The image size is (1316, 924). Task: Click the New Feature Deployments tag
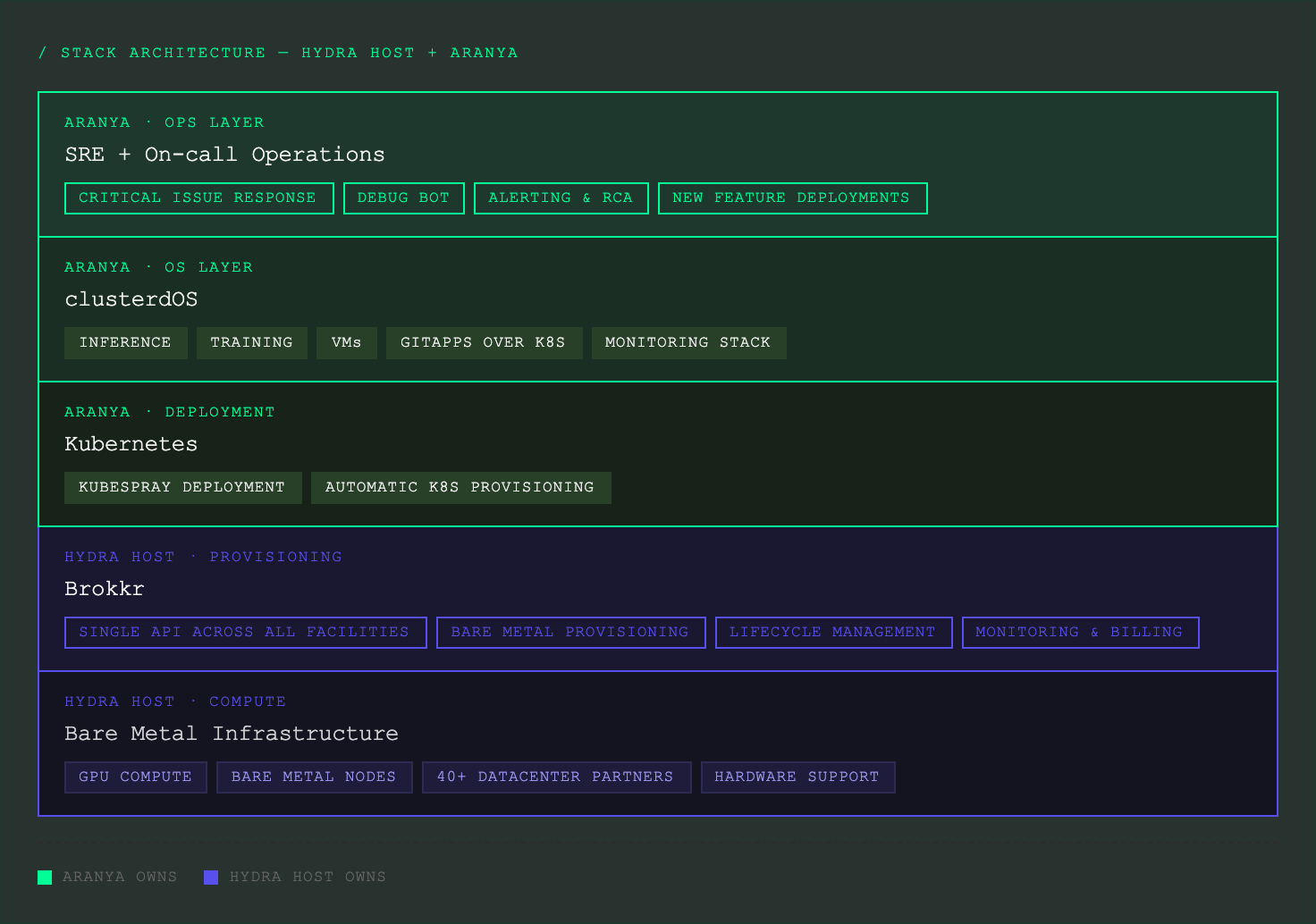pyautogui.click(x=793, y=198)
